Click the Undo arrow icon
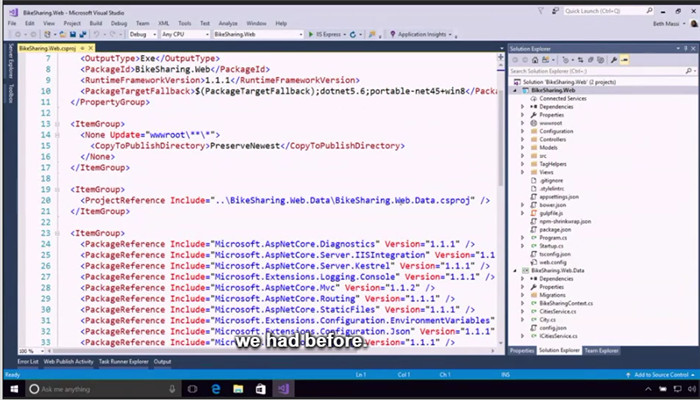 pyautogui.click(x=96, y=34)
